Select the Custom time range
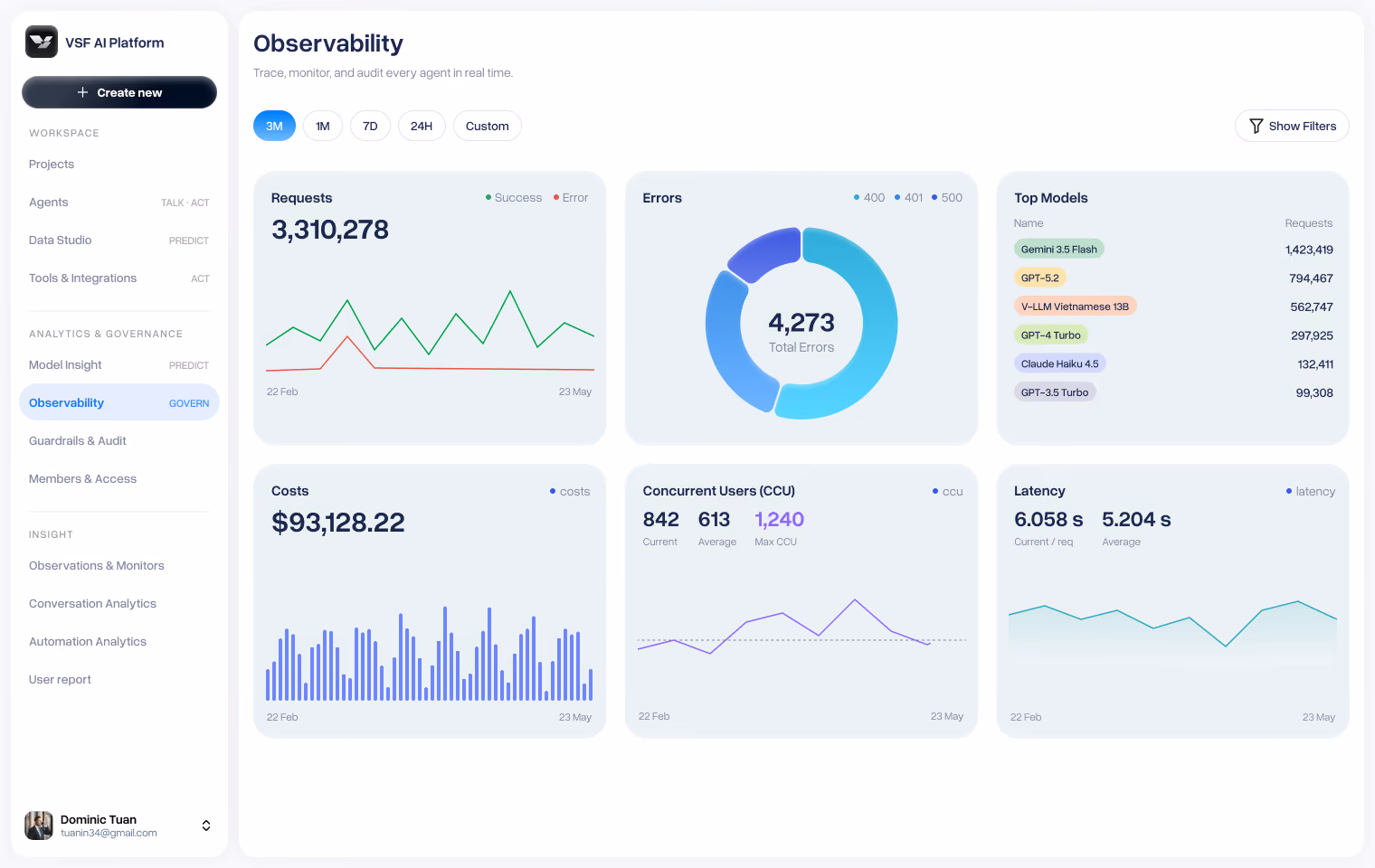Viewport: 1375px width, 868px height. 488,126
